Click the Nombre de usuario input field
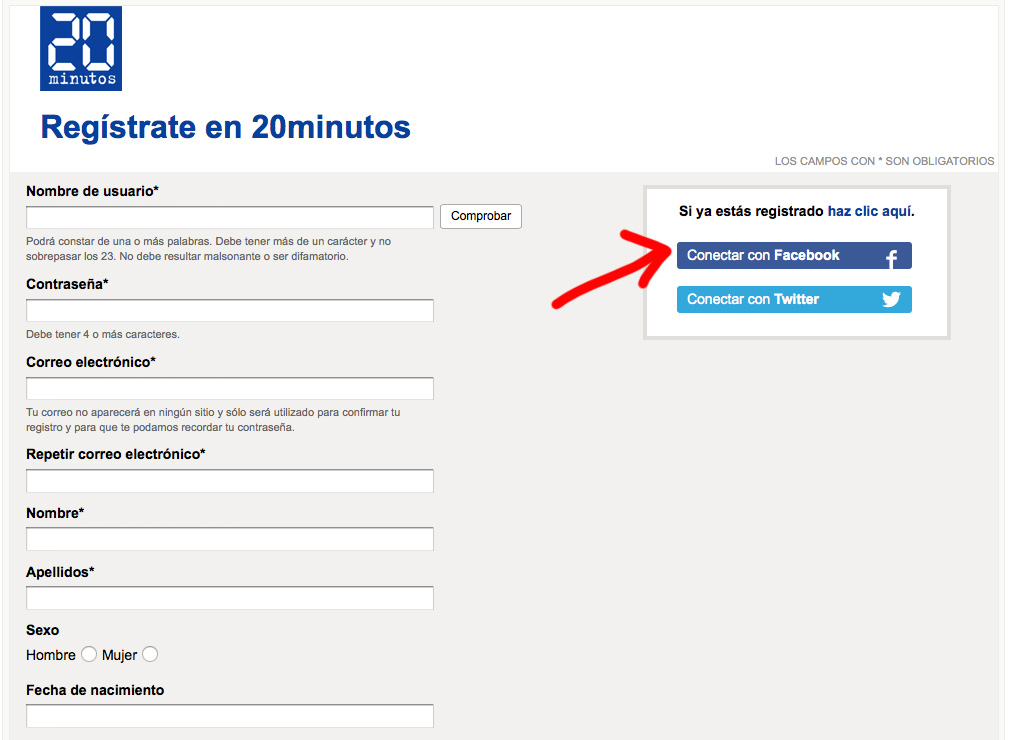1012x740 pixels. [x=229, y=216]
